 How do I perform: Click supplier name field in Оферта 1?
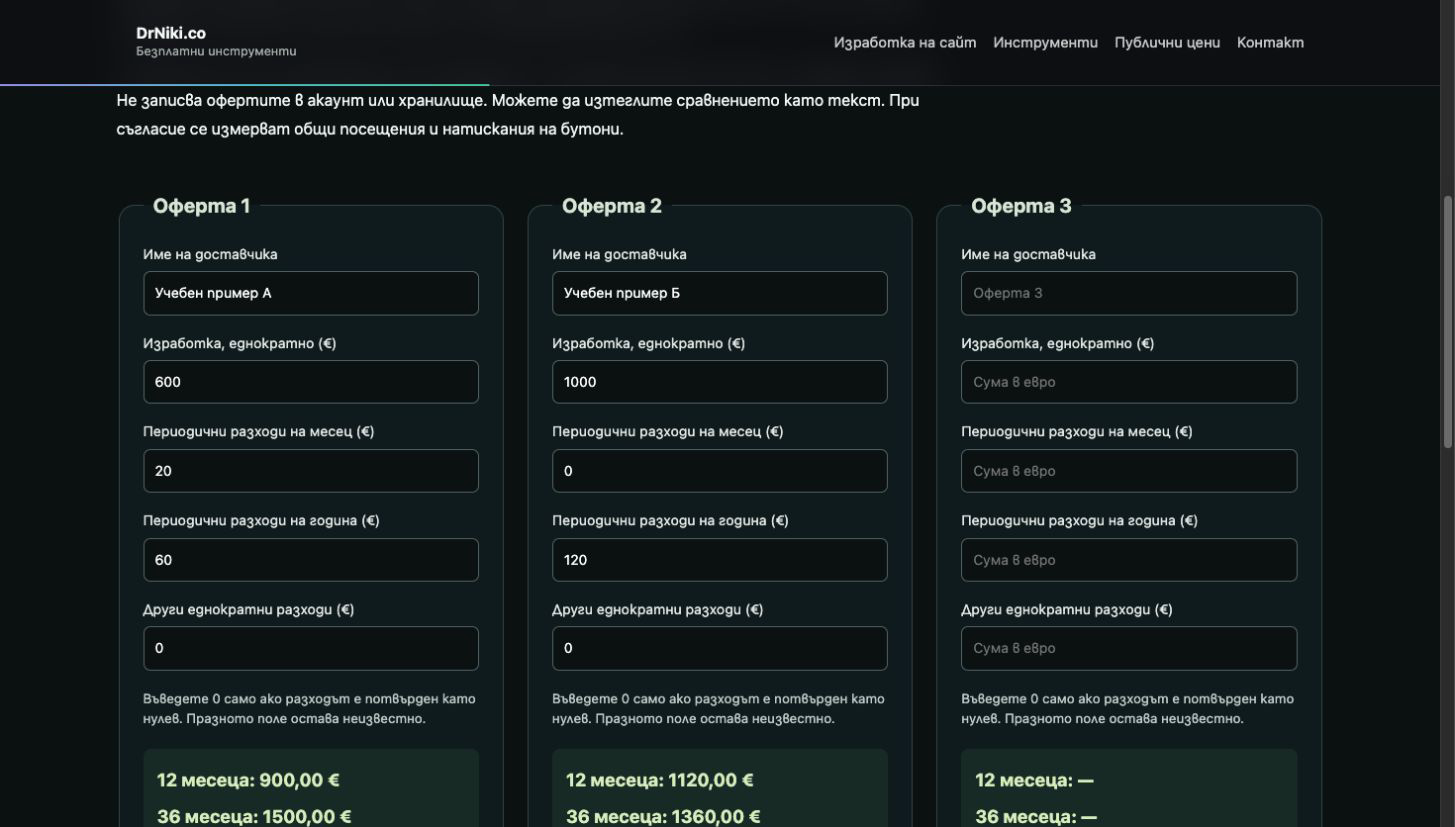[x=311, y=293]
